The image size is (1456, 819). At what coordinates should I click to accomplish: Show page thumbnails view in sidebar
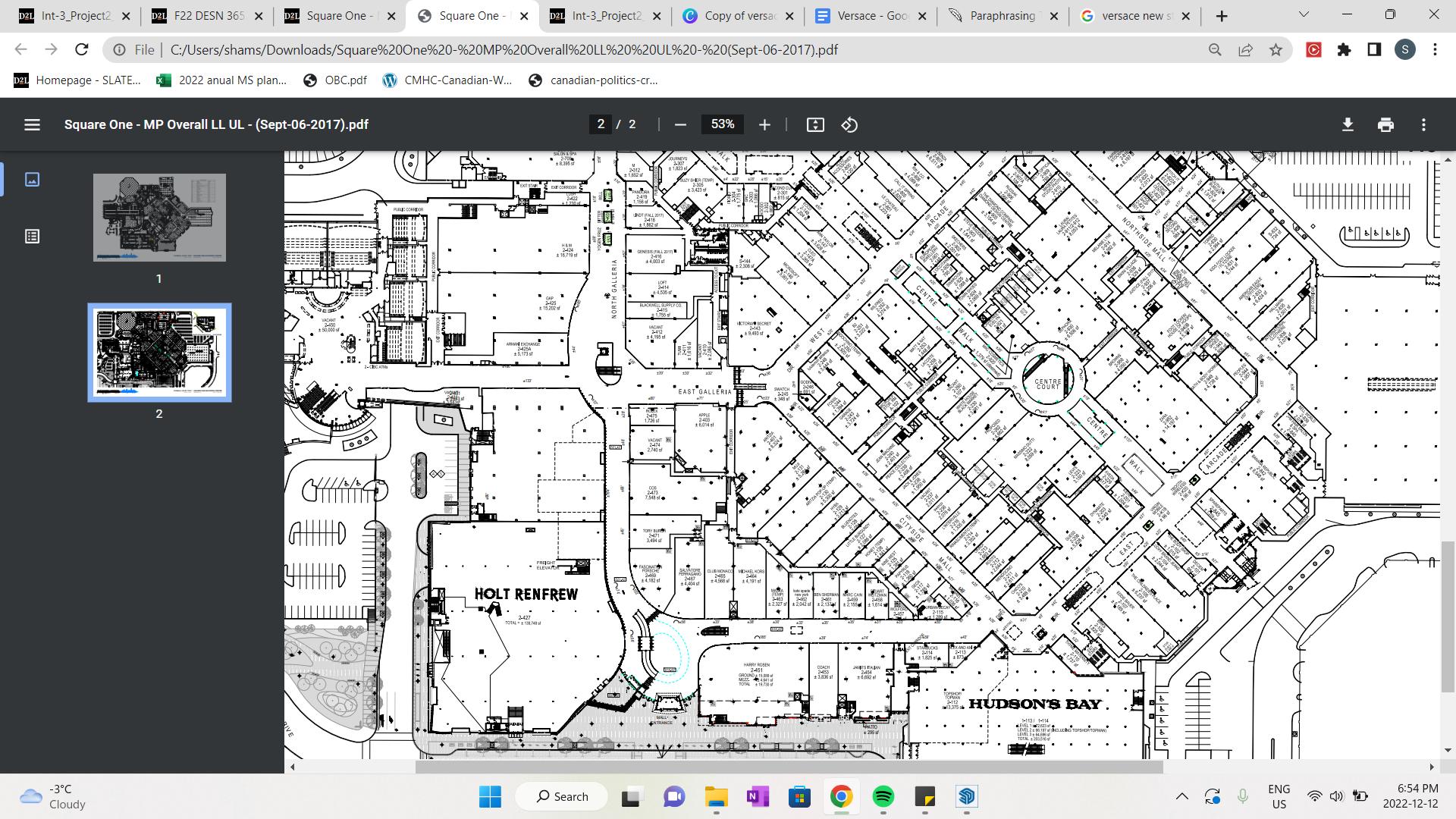[x=32, y=179]
